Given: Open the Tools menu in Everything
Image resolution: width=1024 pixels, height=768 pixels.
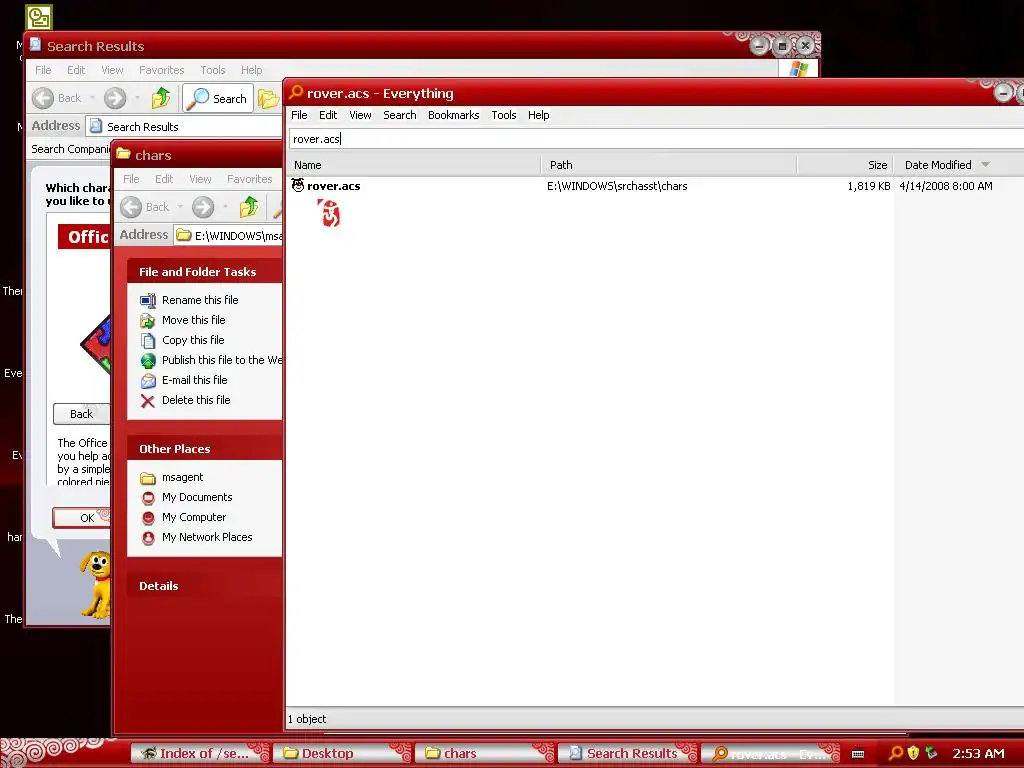Looking at the screenshot, I should tap(504, 115).
